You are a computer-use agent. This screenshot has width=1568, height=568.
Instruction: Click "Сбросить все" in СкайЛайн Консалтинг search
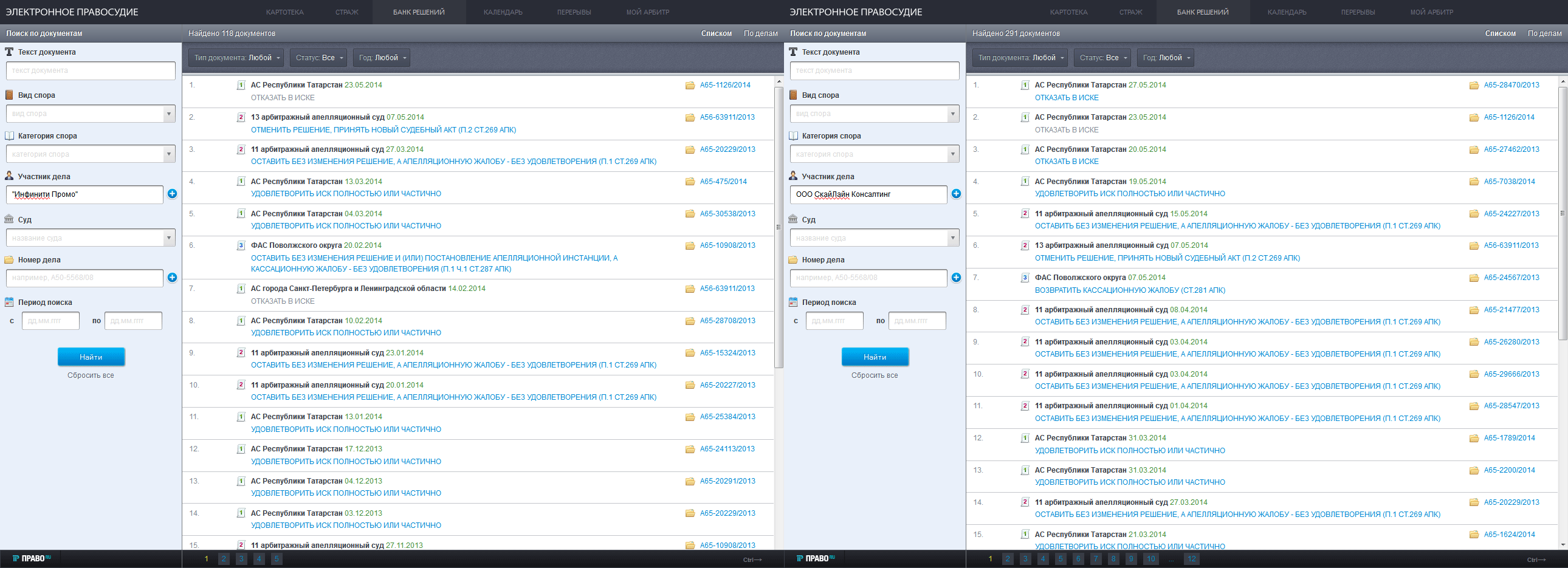875,375
